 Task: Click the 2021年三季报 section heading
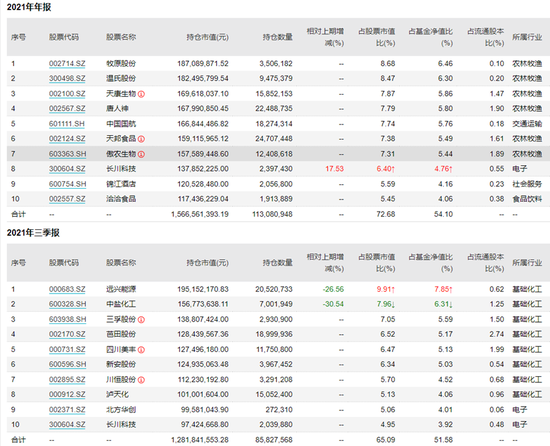(x=33, y=232)
